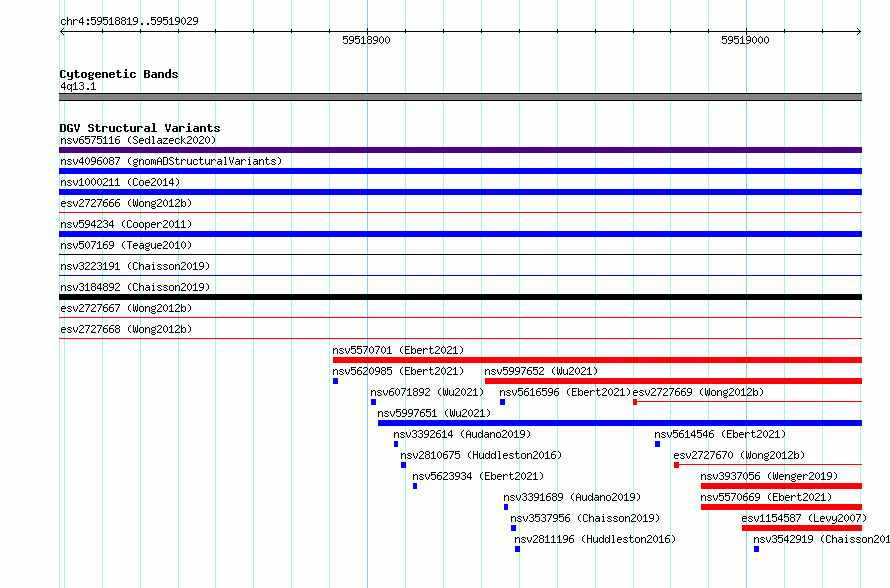Select the blue marker under nsv5623934

(x=415, y=486)
